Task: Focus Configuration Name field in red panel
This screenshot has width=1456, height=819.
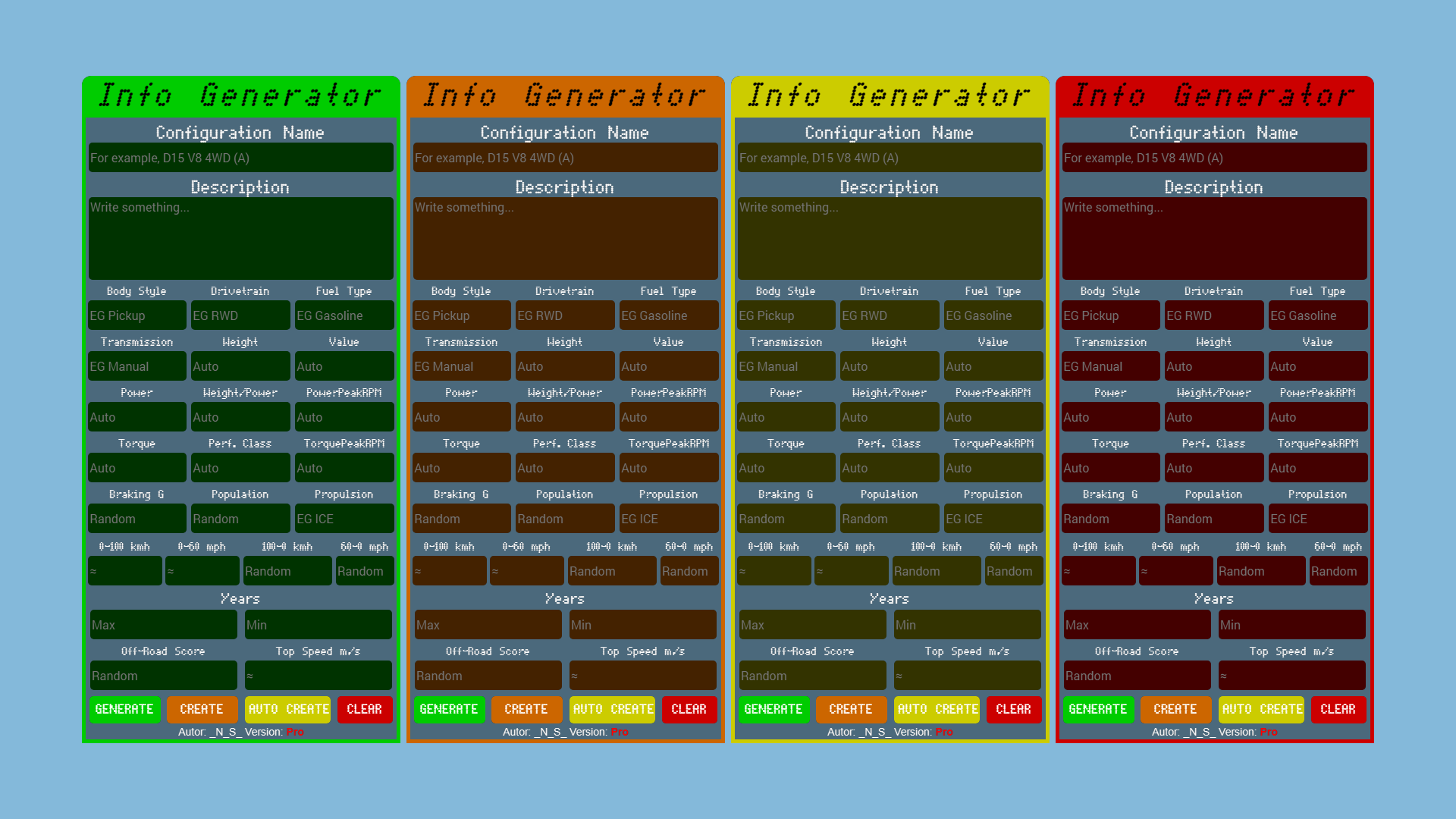Action: coord(1215,158)
